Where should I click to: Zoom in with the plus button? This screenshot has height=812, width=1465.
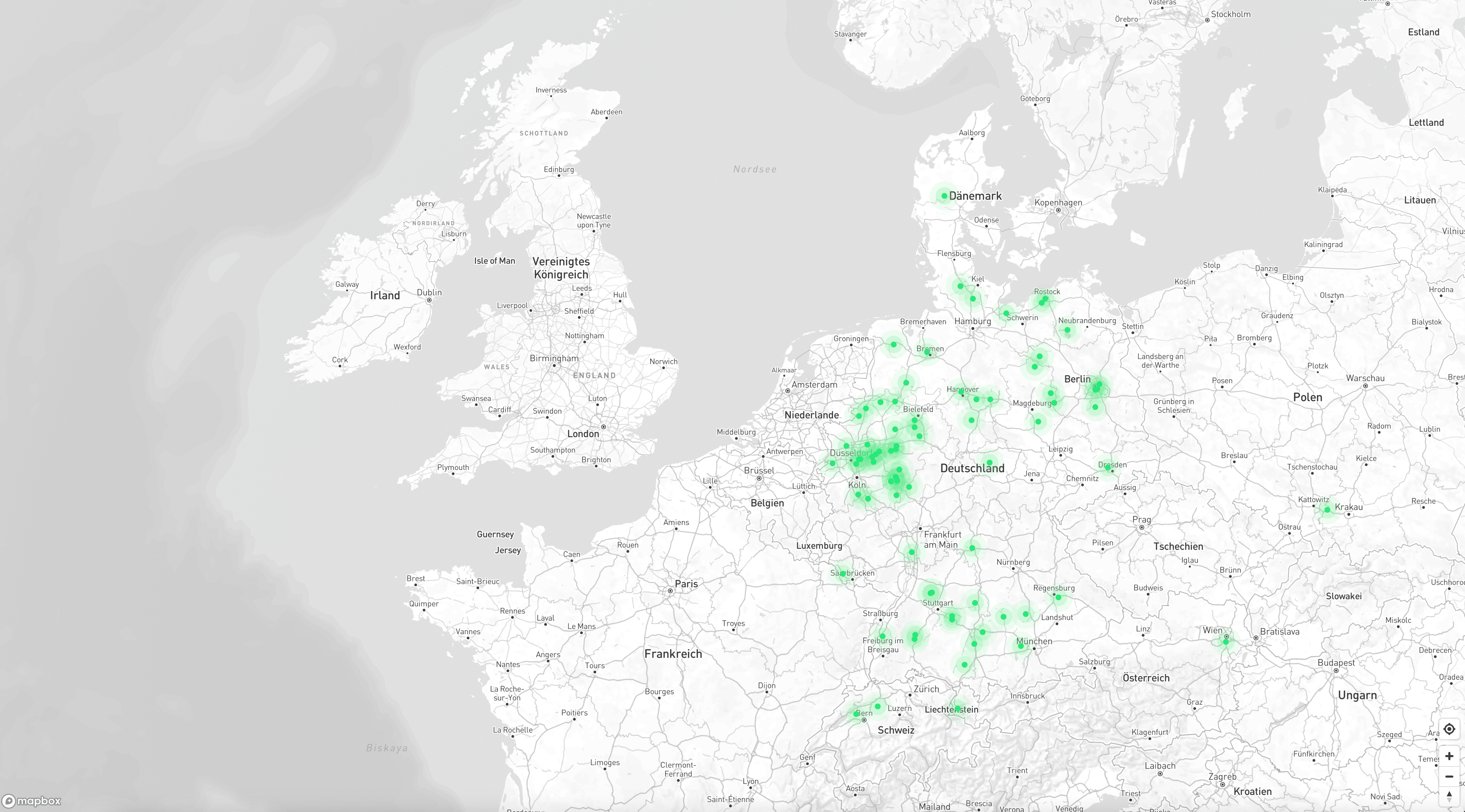[x=1449, y=756]
